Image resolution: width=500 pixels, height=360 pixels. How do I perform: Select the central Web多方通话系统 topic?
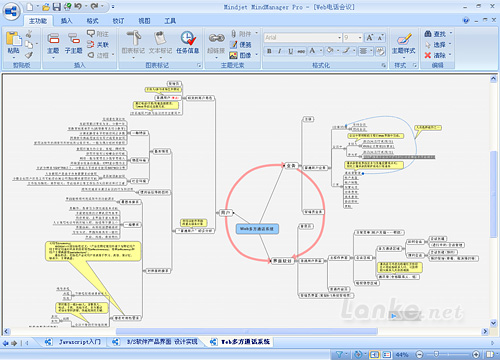tap(257, 229)
